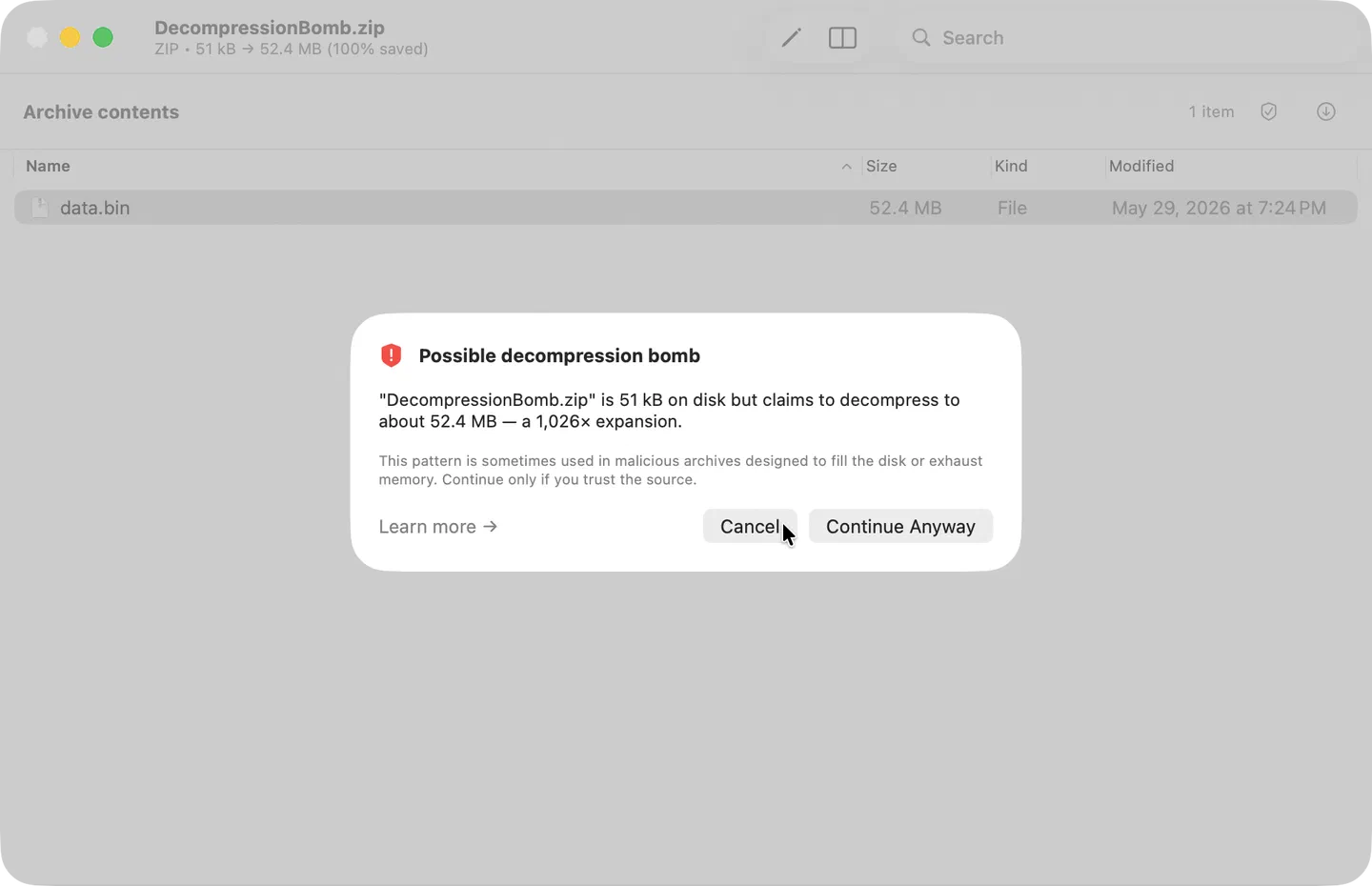Click the 1 item count label
The height and width of the screenshot is (886, 1372).
1211,111
